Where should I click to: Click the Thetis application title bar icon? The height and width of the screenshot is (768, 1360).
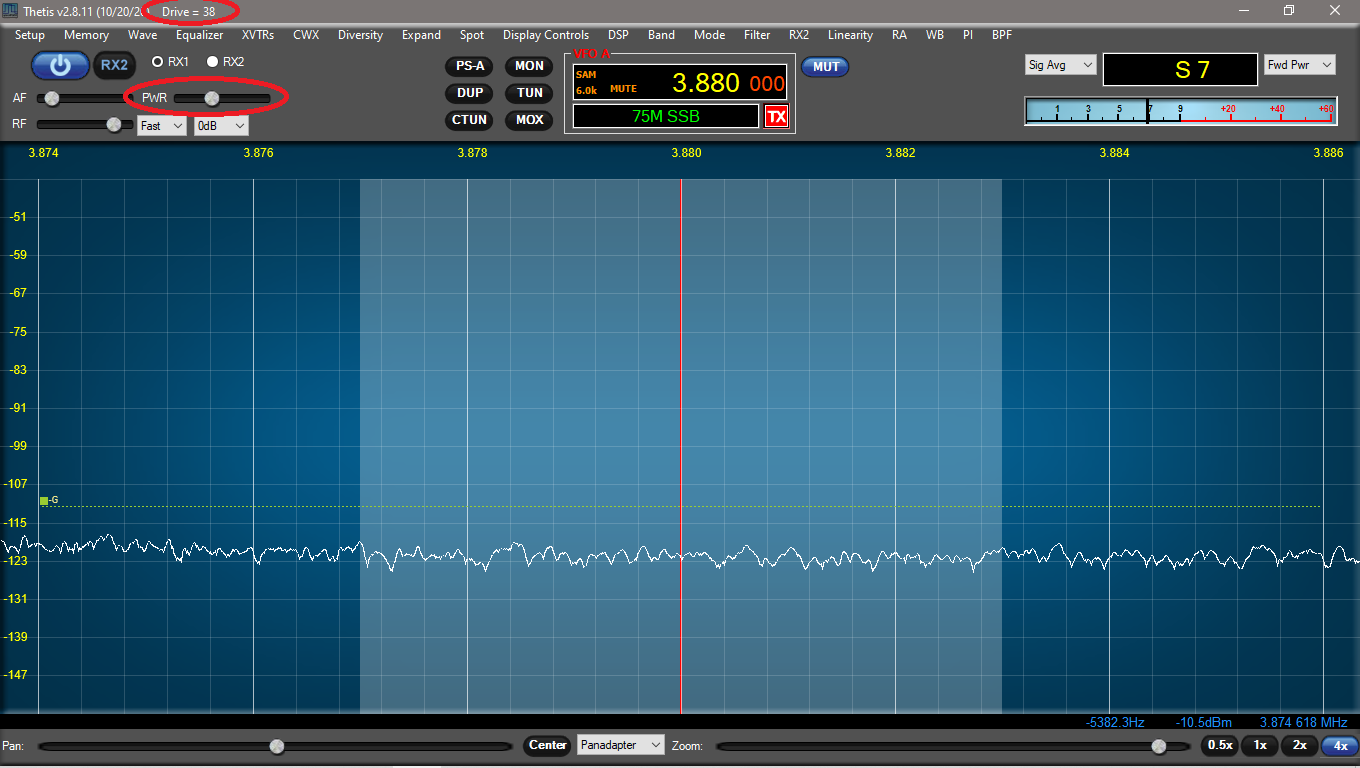12,11
